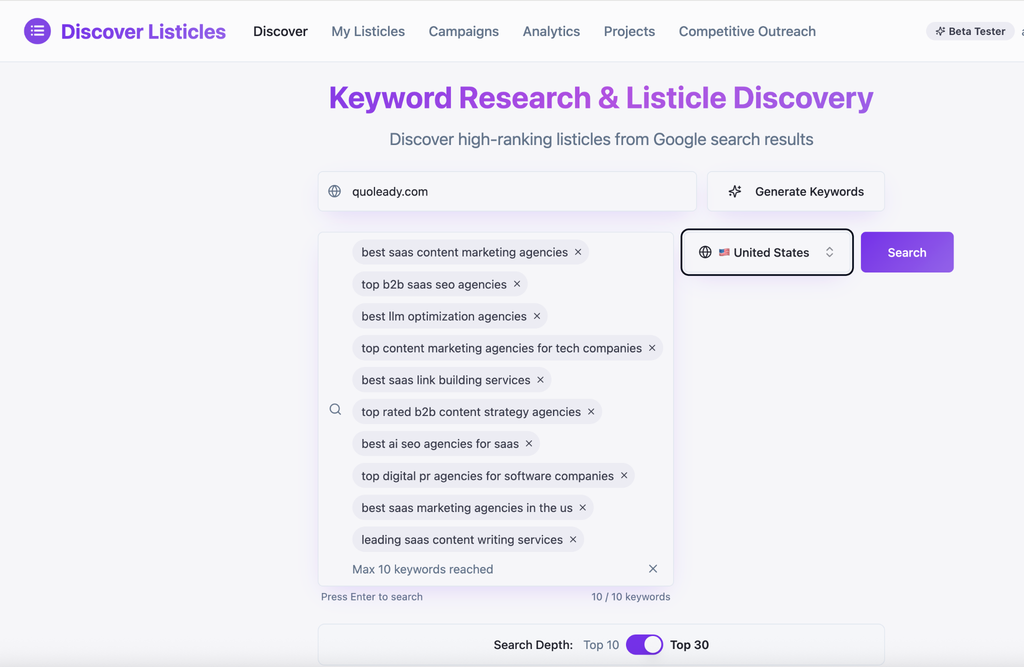Click the Beta Tester sparkle icon
This screenshot has width=1024, height=667.
940,31
